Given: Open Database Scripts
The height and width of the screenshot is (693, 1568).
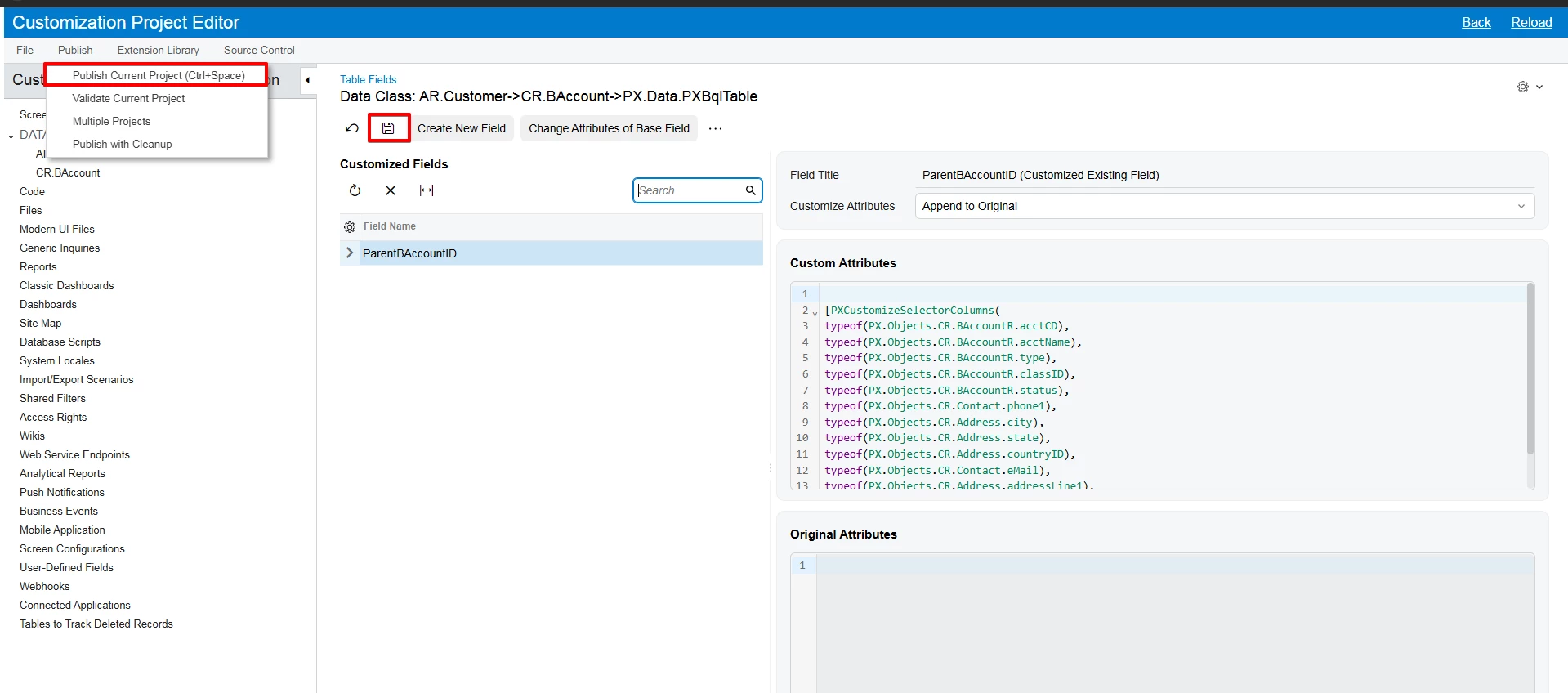Looking at the screenshot, I should click(x=60, y=342).
